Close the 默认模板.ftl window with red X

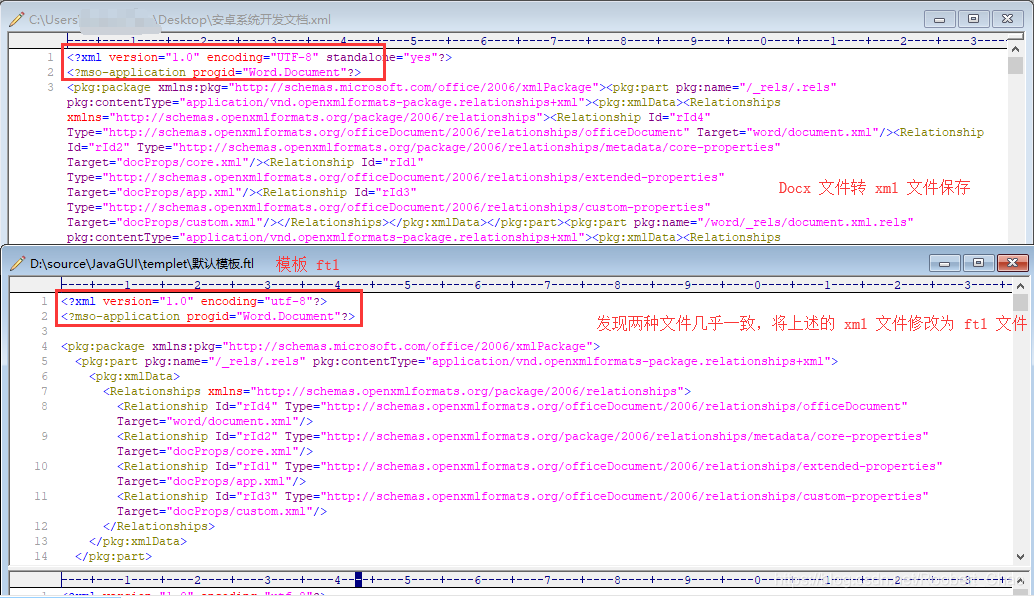(x=1012, y=263)
